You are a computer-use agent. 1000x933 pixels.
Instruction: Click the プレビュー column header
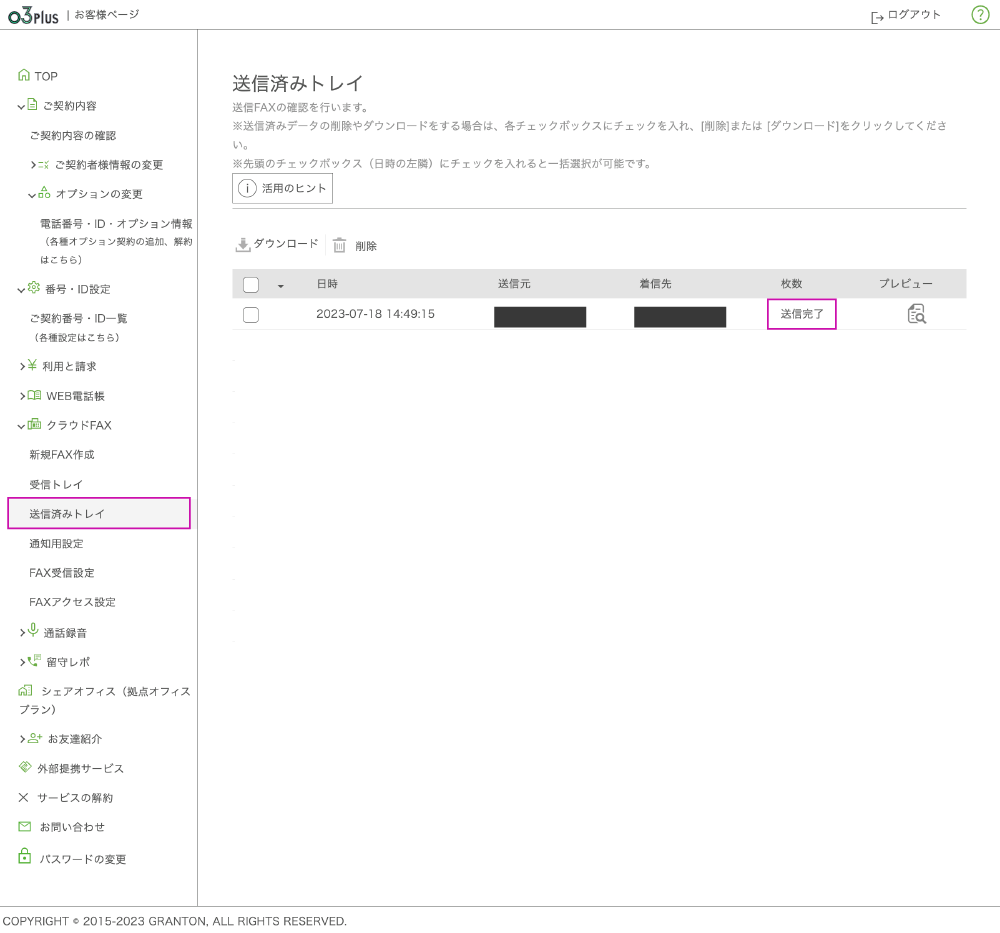coord(906,284)
